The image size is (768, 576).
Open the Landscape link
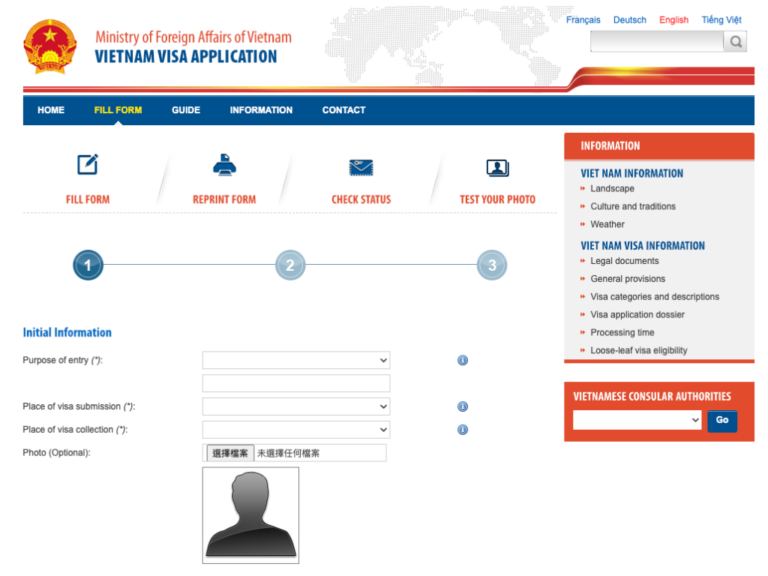(x=612, y=189)
